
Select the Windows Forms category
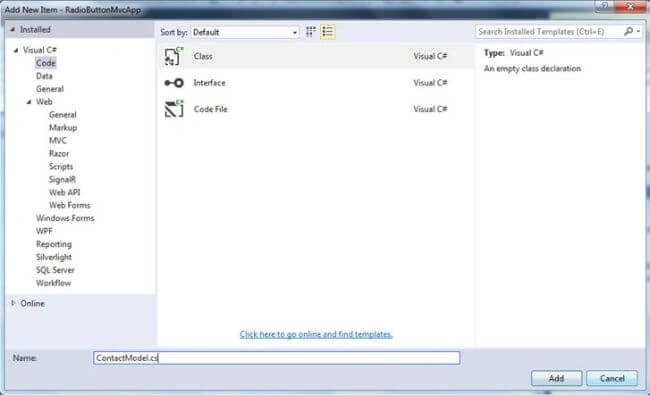pos(65,218)
